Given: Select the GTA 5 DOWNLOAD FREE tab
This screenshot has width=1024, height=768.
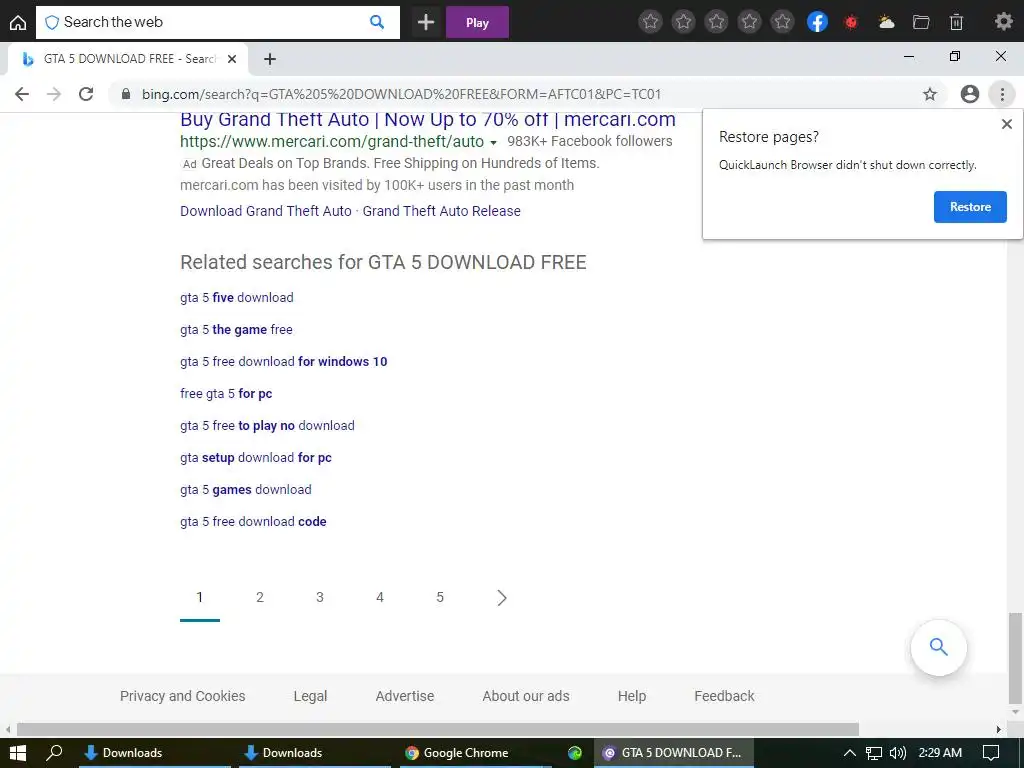Looking at the screenshot, I should pos(128,59).
